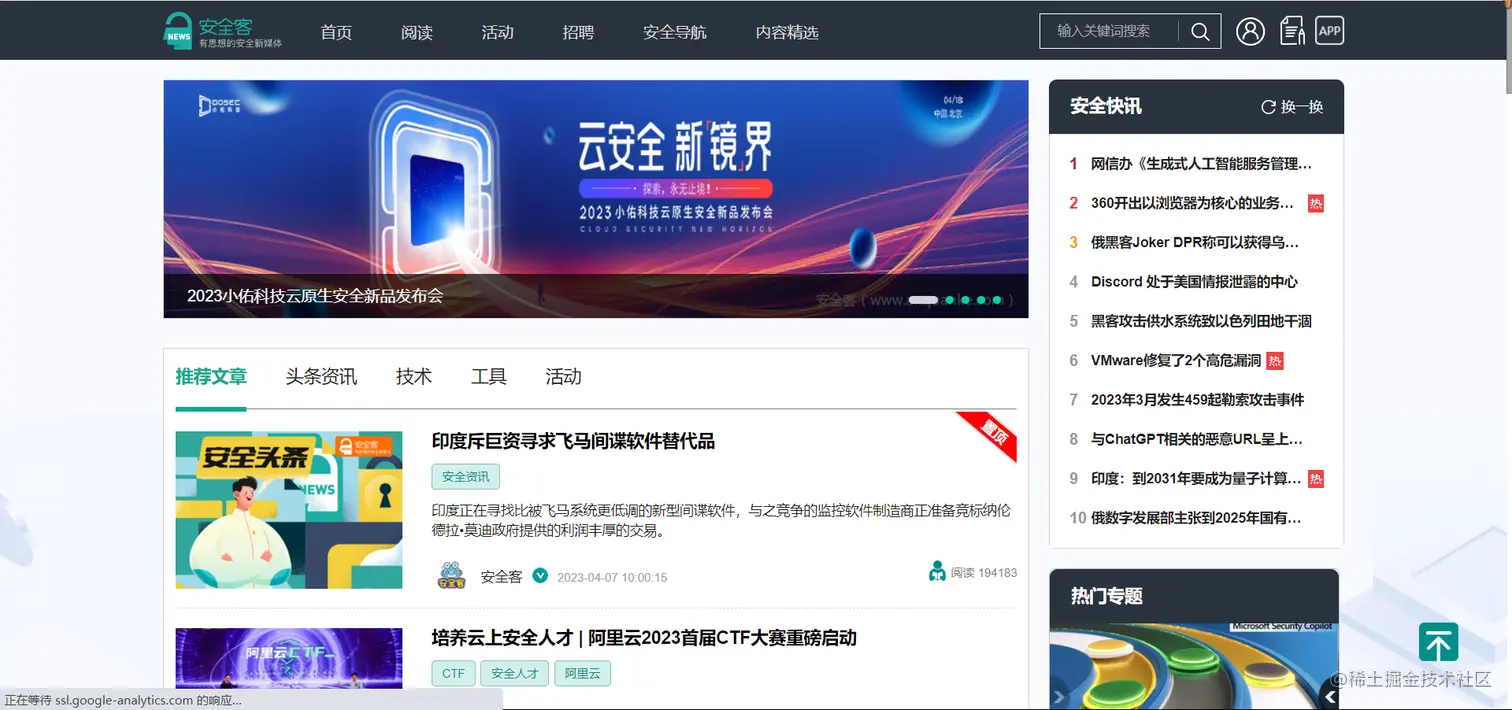Click the 安全客 author avatar icon
The image size is (1512, 710).
[x=452, y=576]
